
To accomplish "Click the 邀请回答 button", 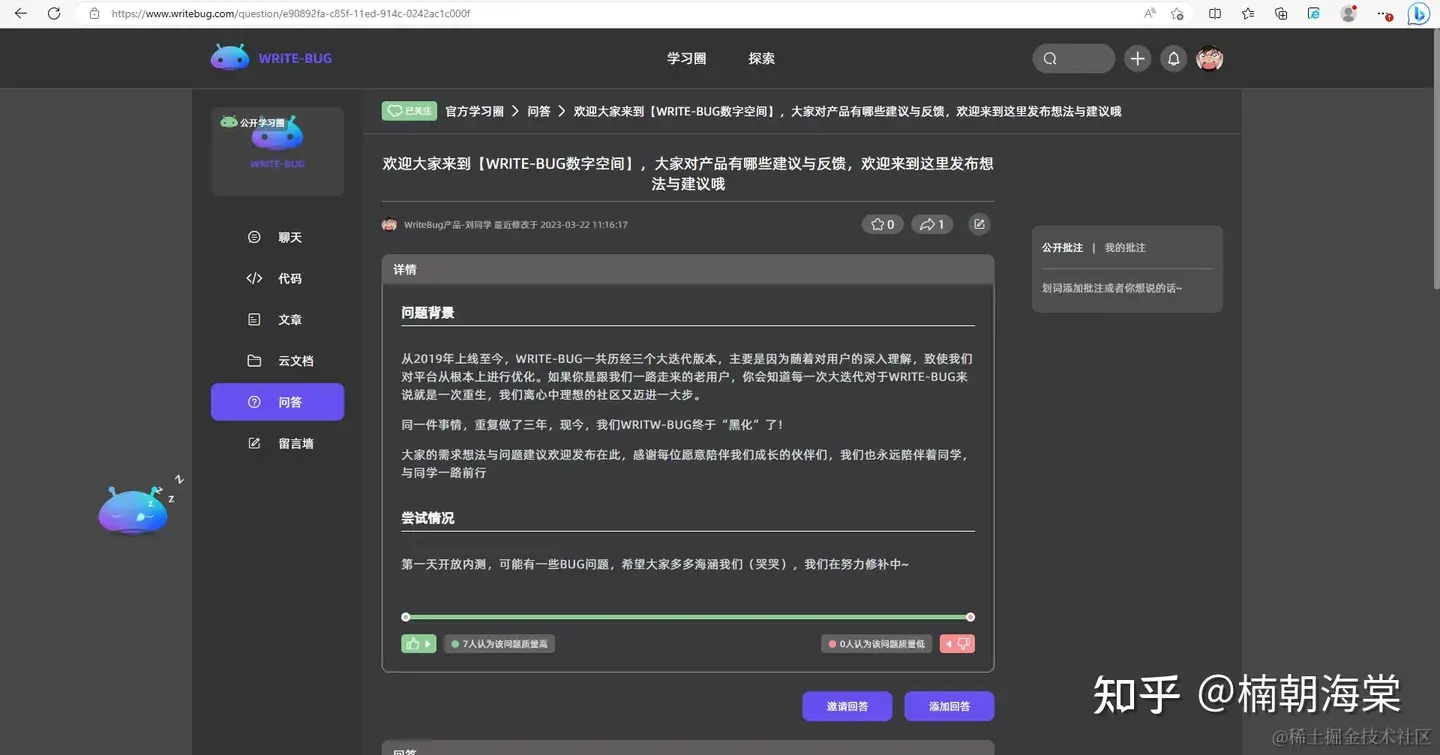I will click(x=847, y=706).
